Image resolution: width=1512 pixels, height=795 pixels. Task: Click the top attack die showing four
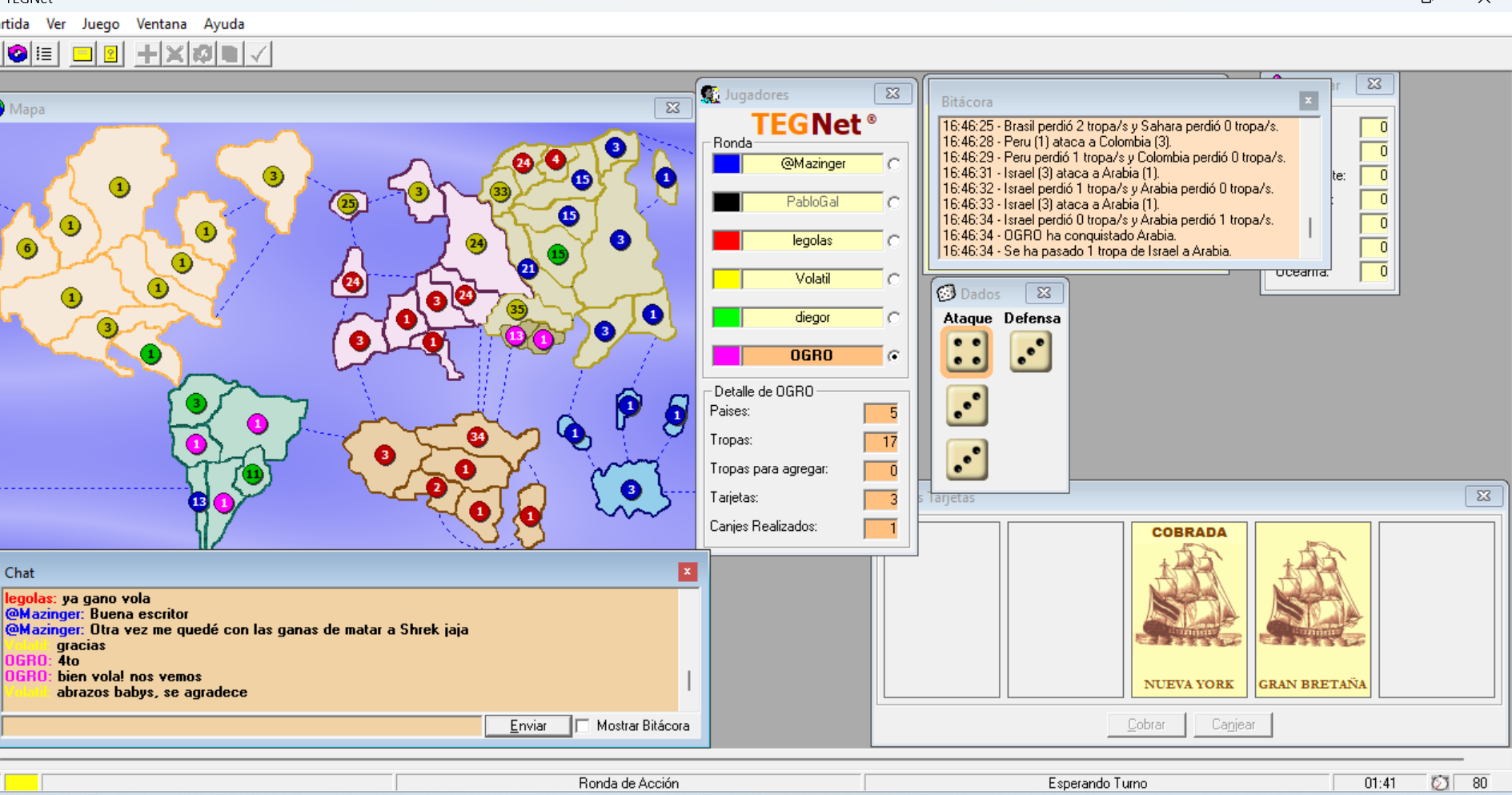[966, 351]
